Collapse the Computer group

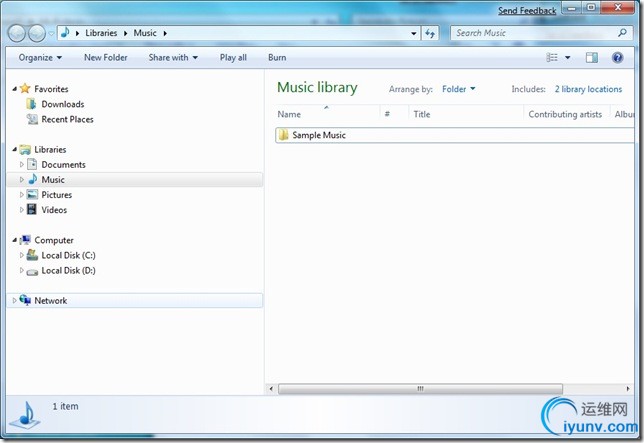click(15, 240)
